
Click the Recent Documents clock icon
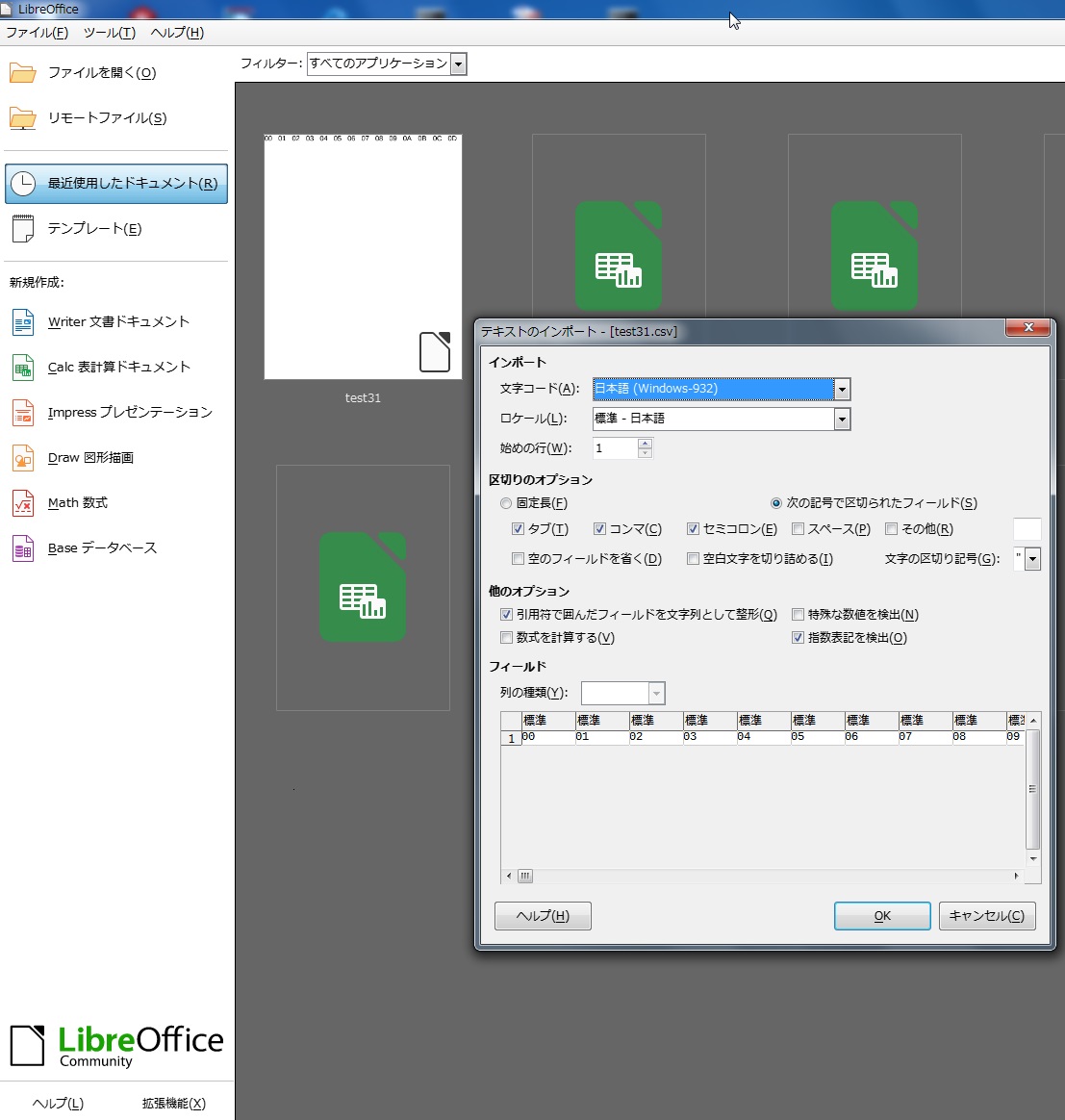23,184
